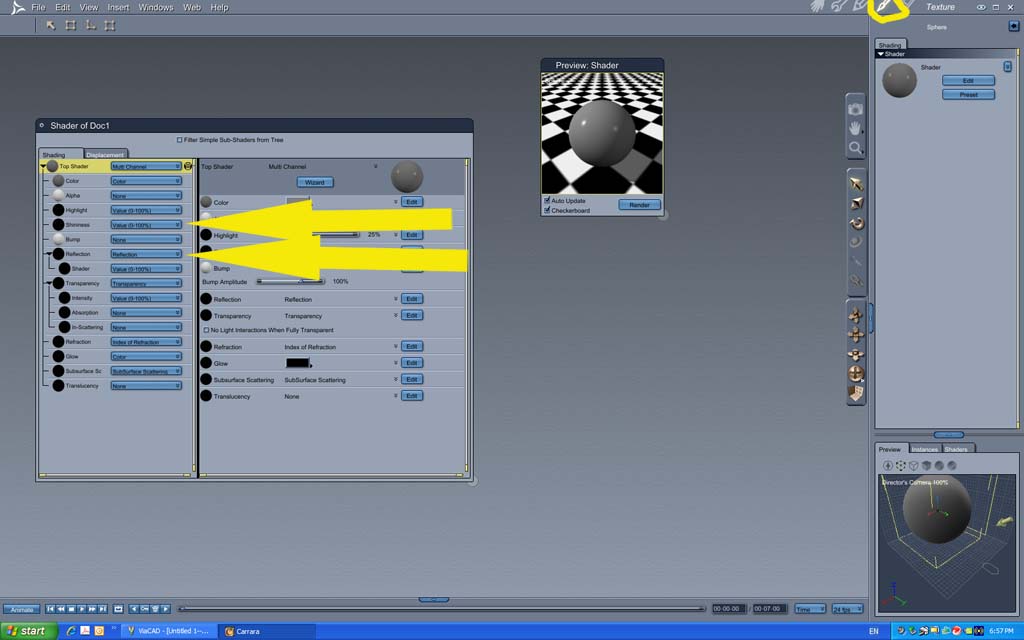Toggle Auto Update checkbox
The height and width of the screenshot is (640, 1024).
[547, 200]
